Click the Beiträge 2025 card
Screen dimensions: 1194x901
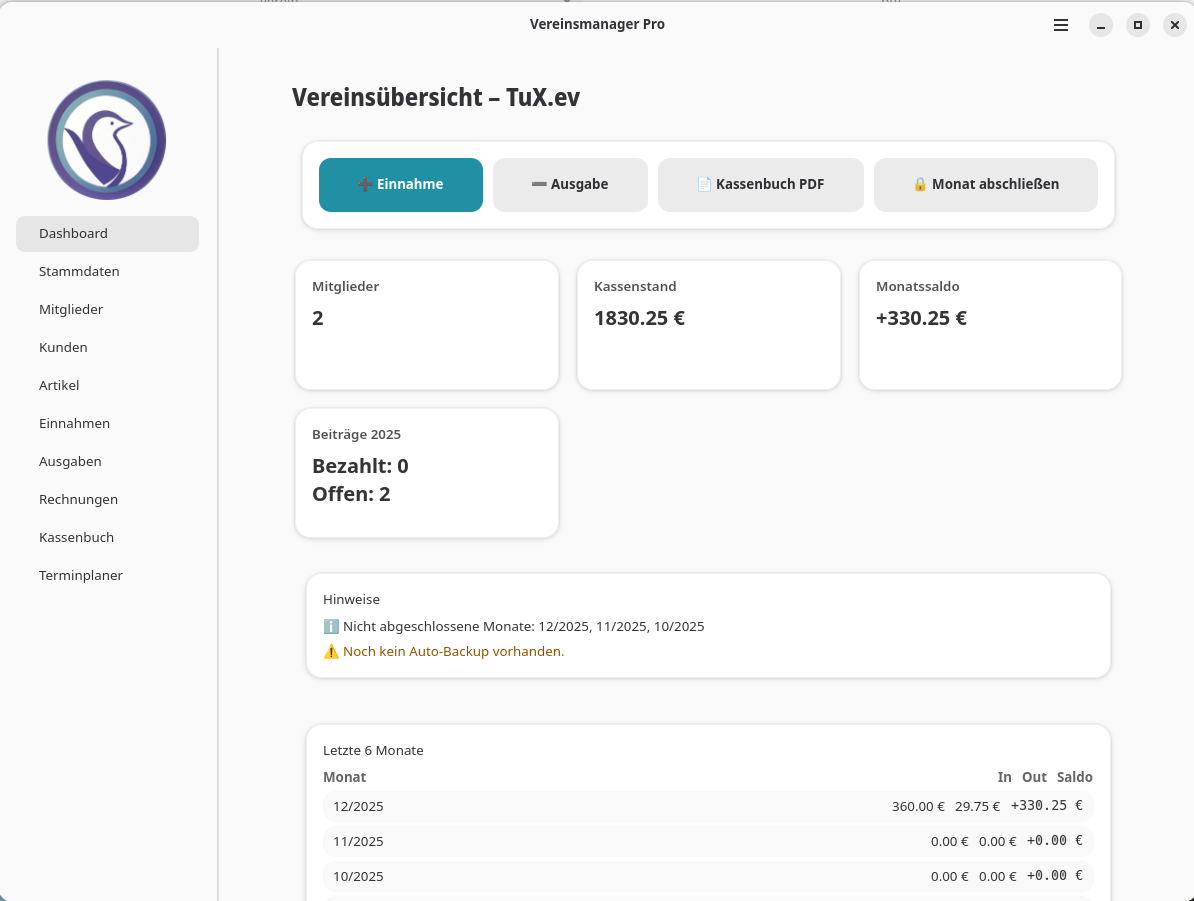point(426,472)
